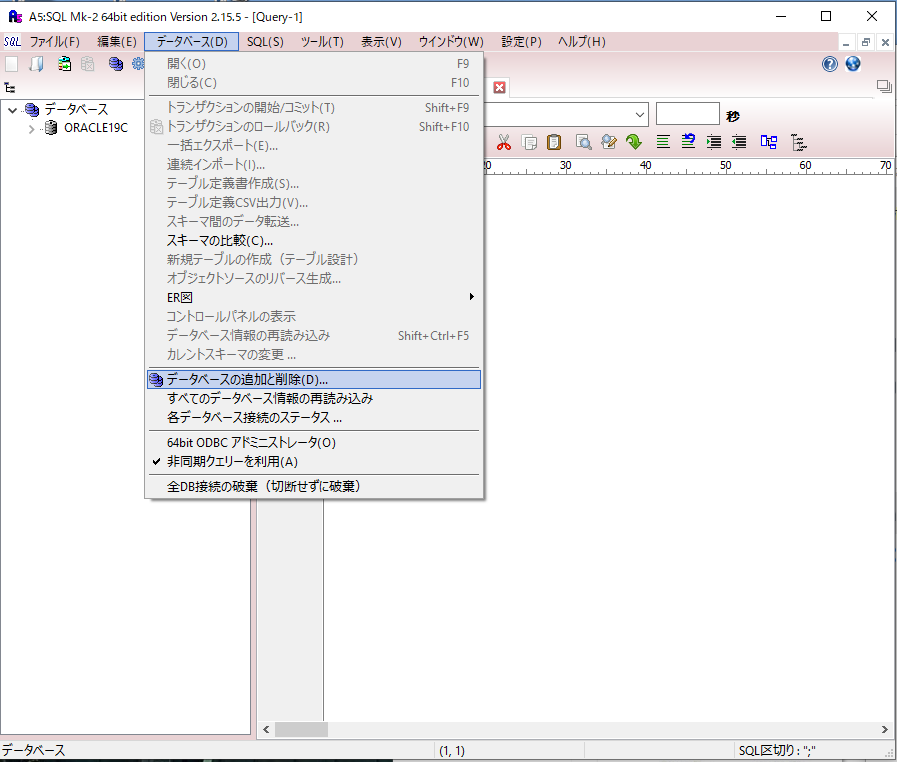Screen dimensions: 897x762
Task: Click the new blank document toolbar icon
Action: coord(12,64)
